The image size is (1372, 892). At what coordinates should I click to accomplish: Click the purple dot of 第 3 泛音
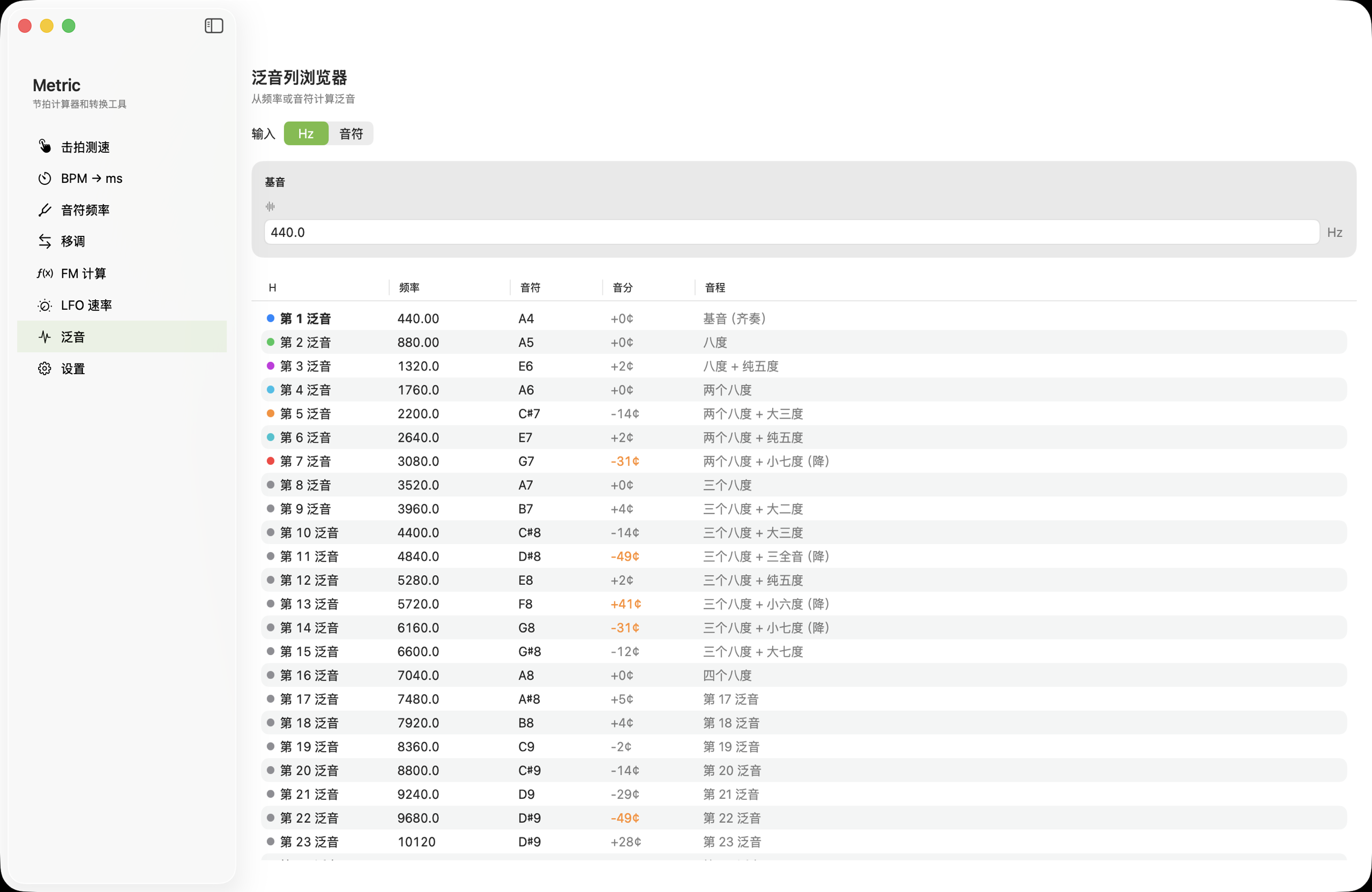pyautogui.click(x=270, y=366)
